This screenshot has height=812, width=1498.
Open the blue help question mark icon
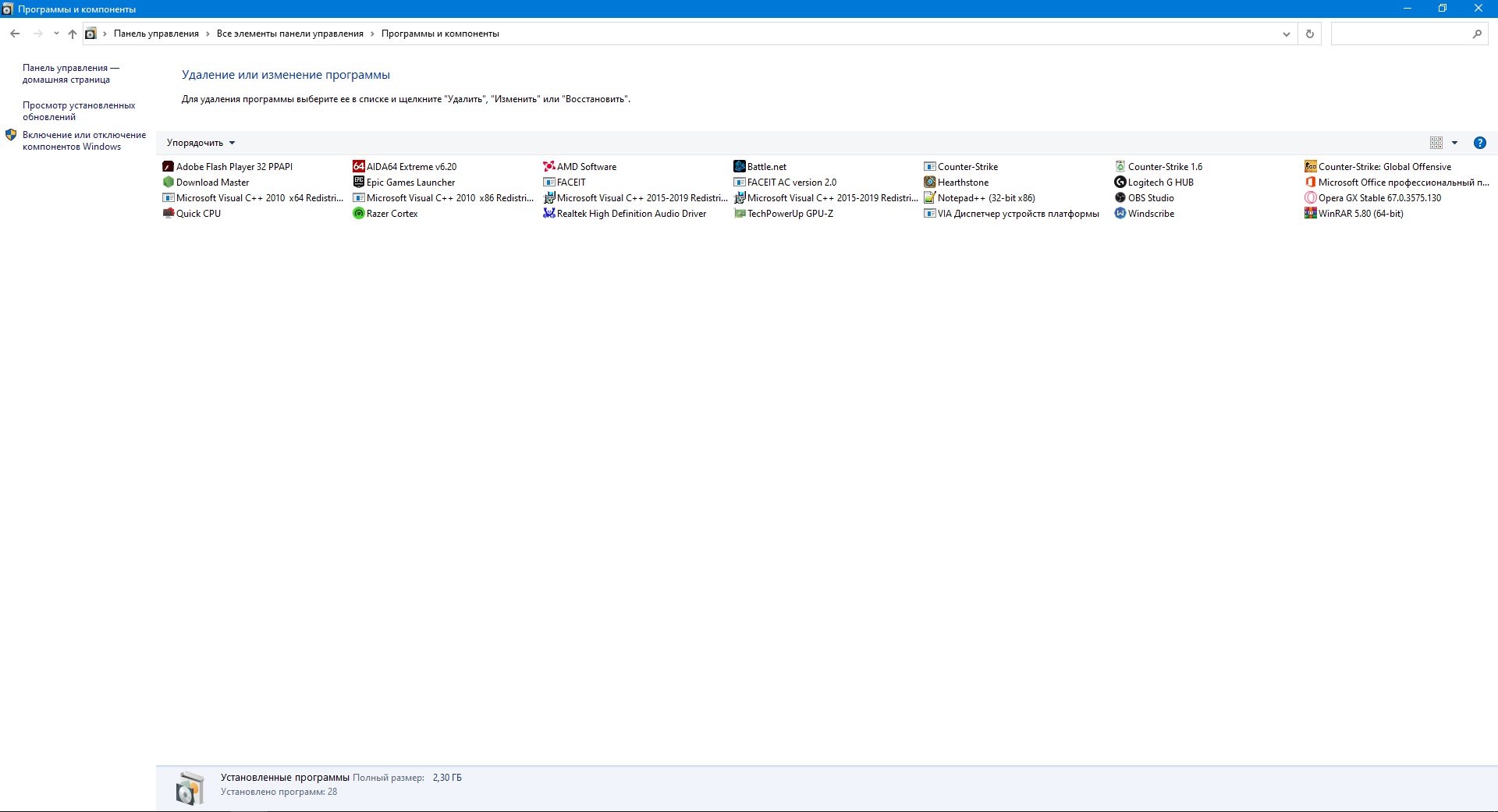(x=1479, y=143)
